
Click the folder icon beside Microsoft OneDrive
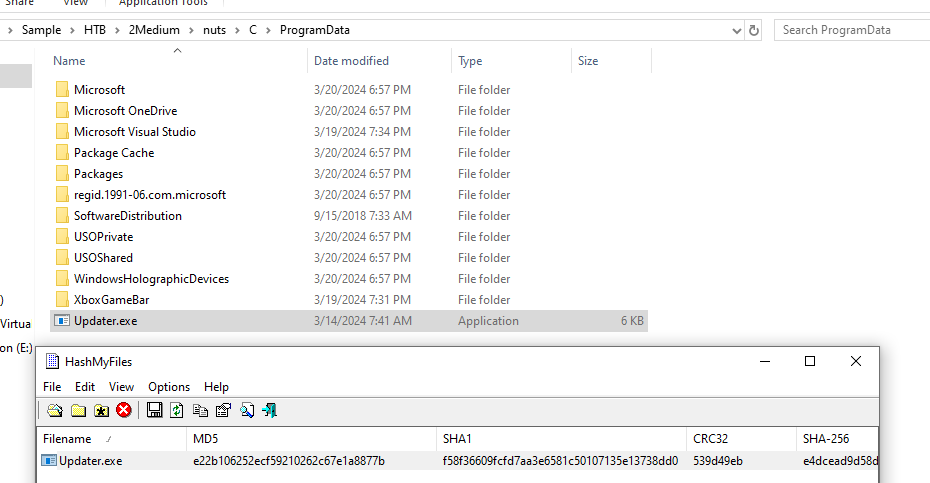coord(62,110)
